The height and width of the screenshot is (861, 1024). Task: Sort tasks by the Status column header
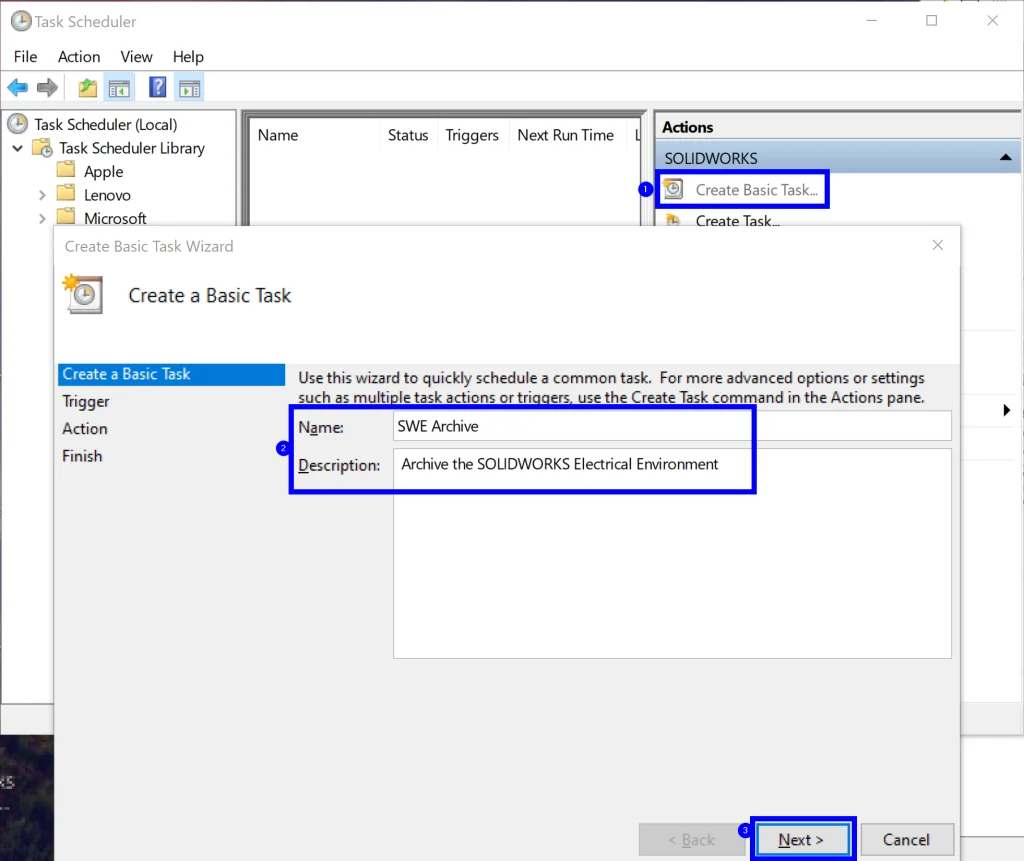click(x=408, y=135)
